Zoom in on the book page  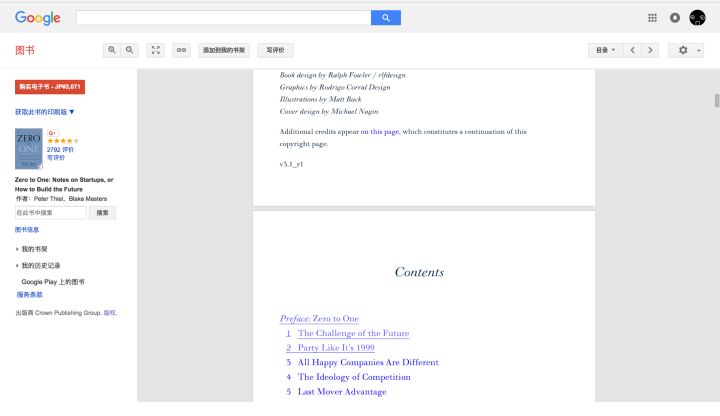pos(112,50)
